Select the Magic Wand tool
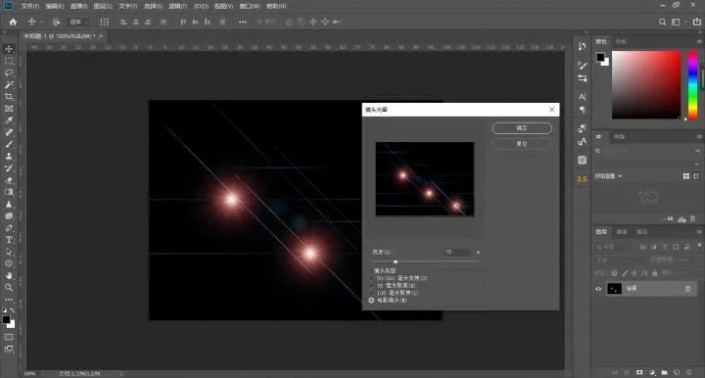 pyautogui.click(x=9, y=85)
